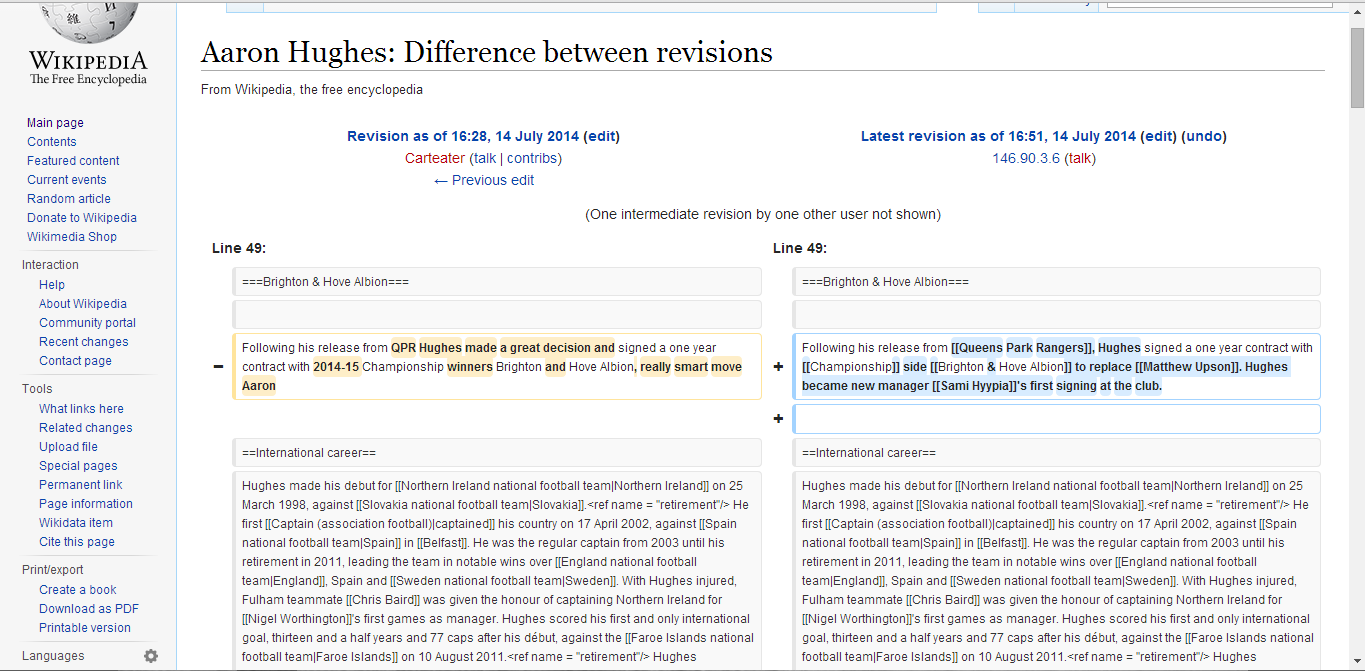Click the added paragraph mentioning Queens Park Rangers
1365x671 pixels.
[x=1057, y=367]
